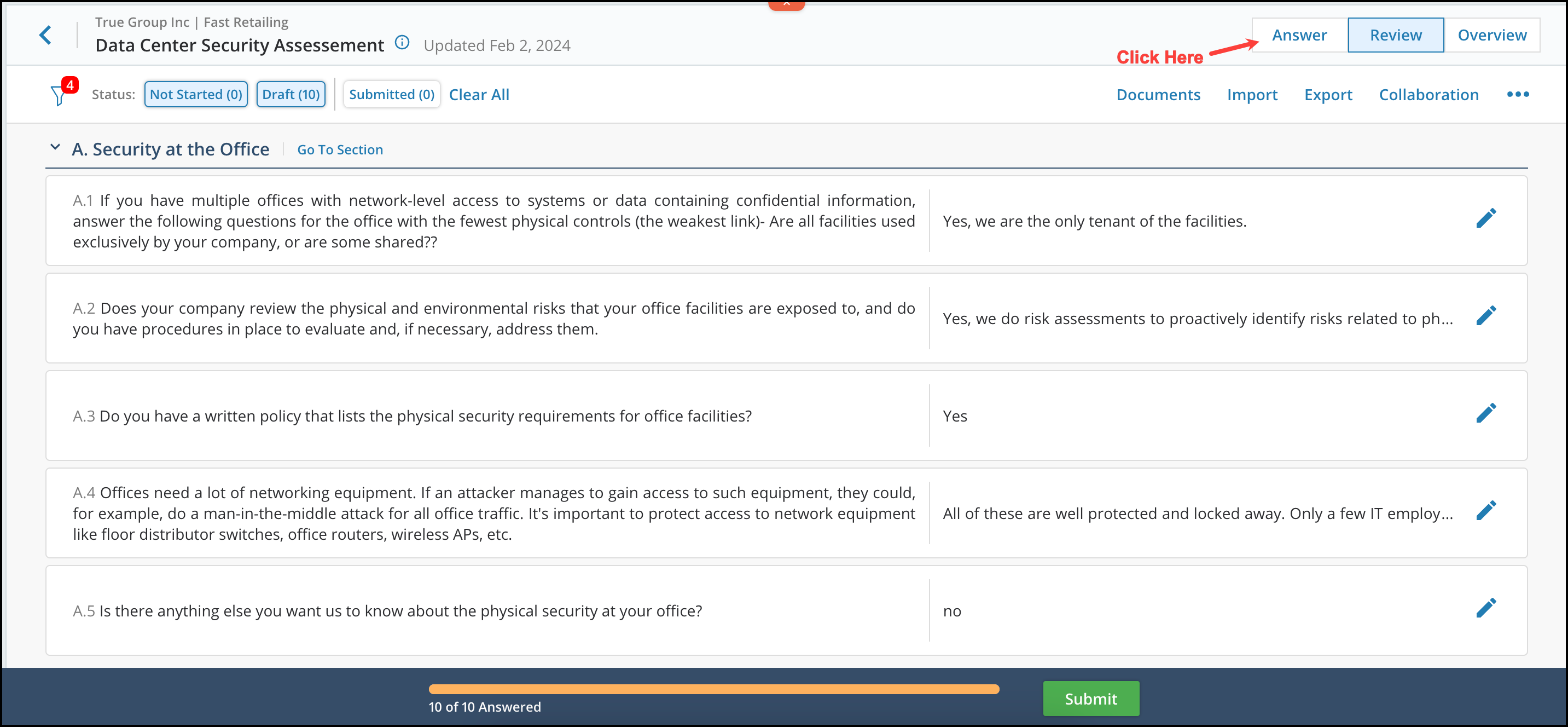Click answer 'Yes, we are the only tenant'
Screen dimensions: 1568x727
(x=1094, y=221)
